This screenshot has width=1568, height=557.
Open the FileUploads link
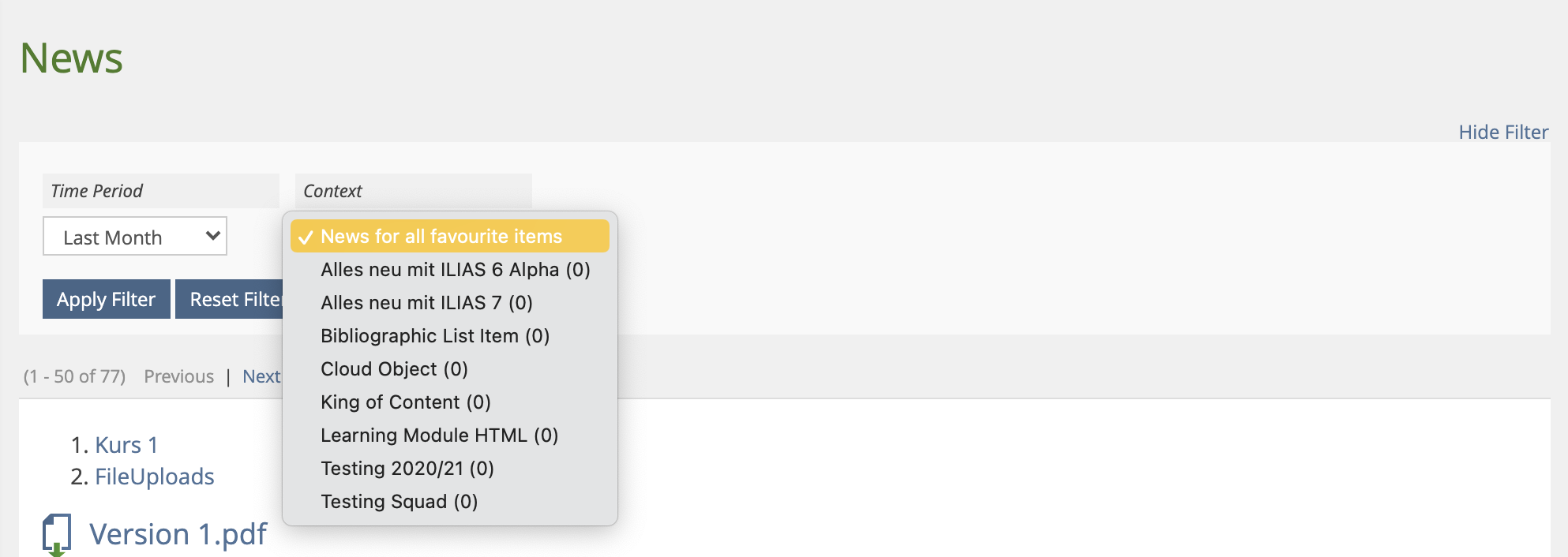pos(155,477)
